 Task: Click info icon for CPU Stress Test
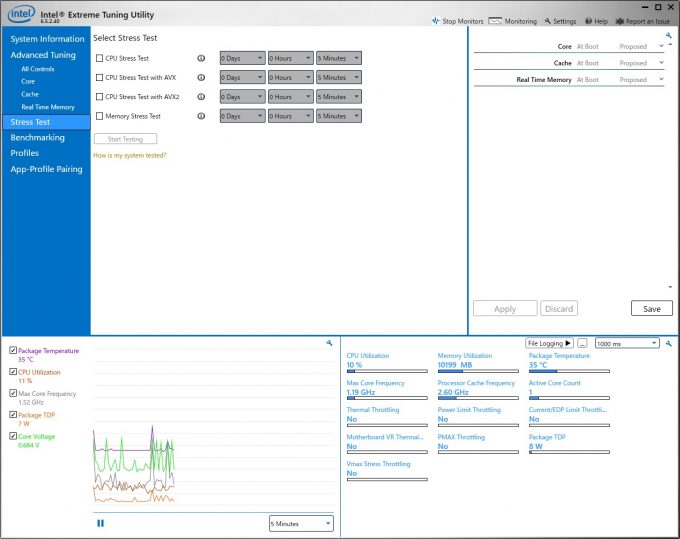point(201,58)
